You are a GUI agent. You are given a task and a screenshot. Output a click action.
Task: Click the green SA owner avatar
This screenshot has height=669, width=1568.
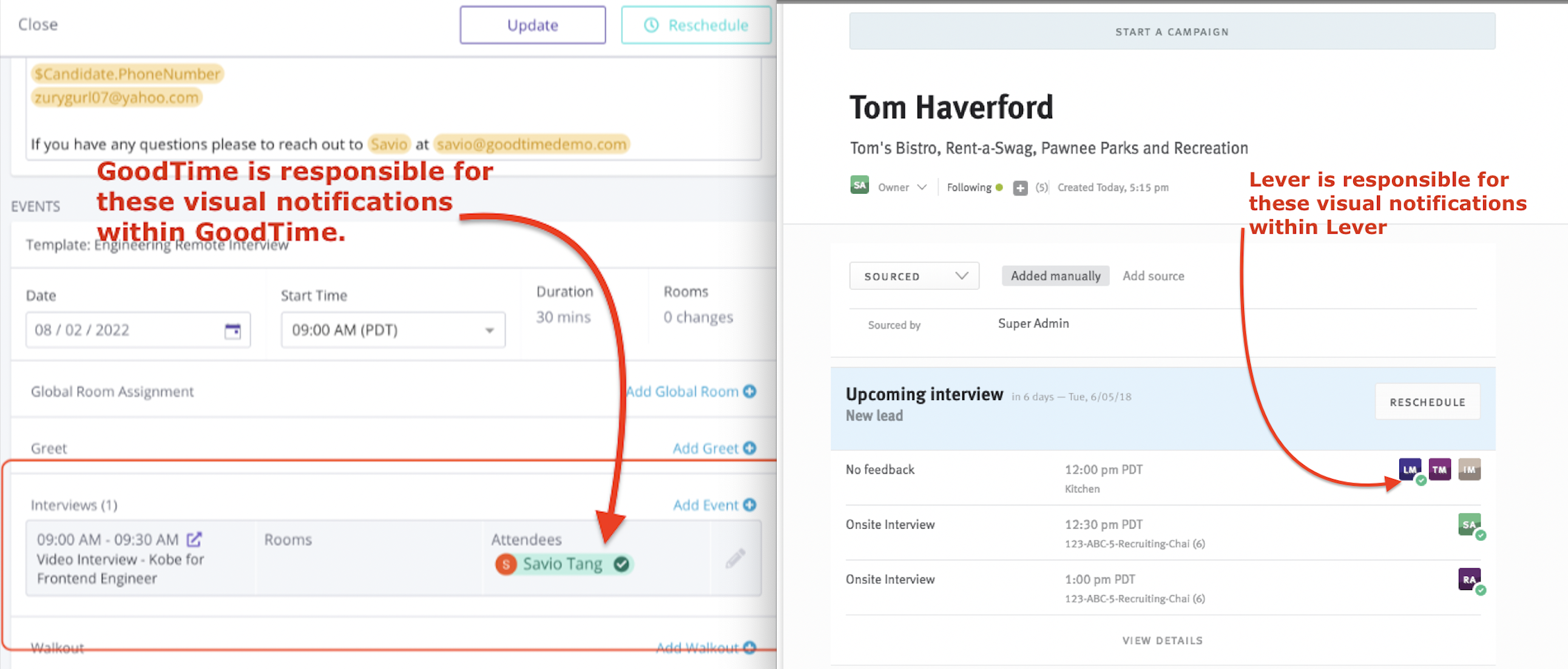tap(859, 185)
